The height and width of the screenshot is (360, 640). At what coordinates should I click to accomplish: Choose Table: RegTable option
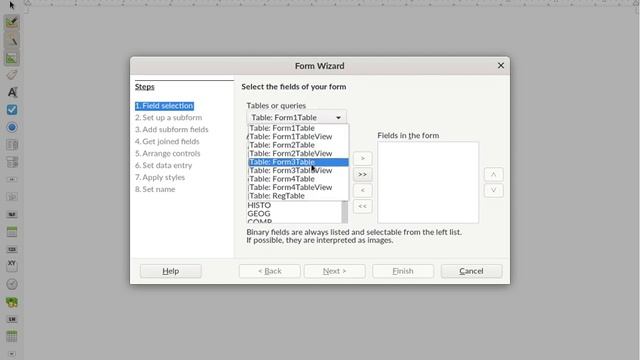click(x=298, y=196)
